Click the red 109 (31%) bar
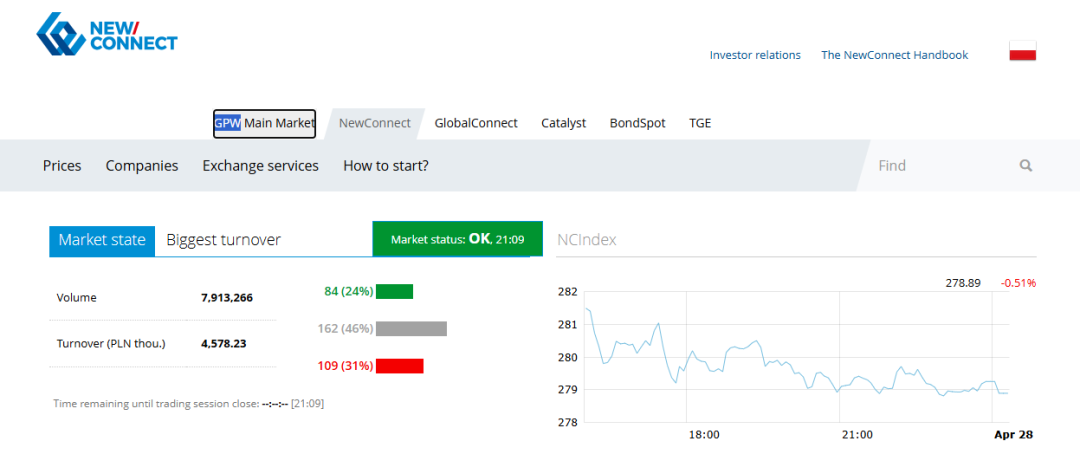 pos(399,366)
